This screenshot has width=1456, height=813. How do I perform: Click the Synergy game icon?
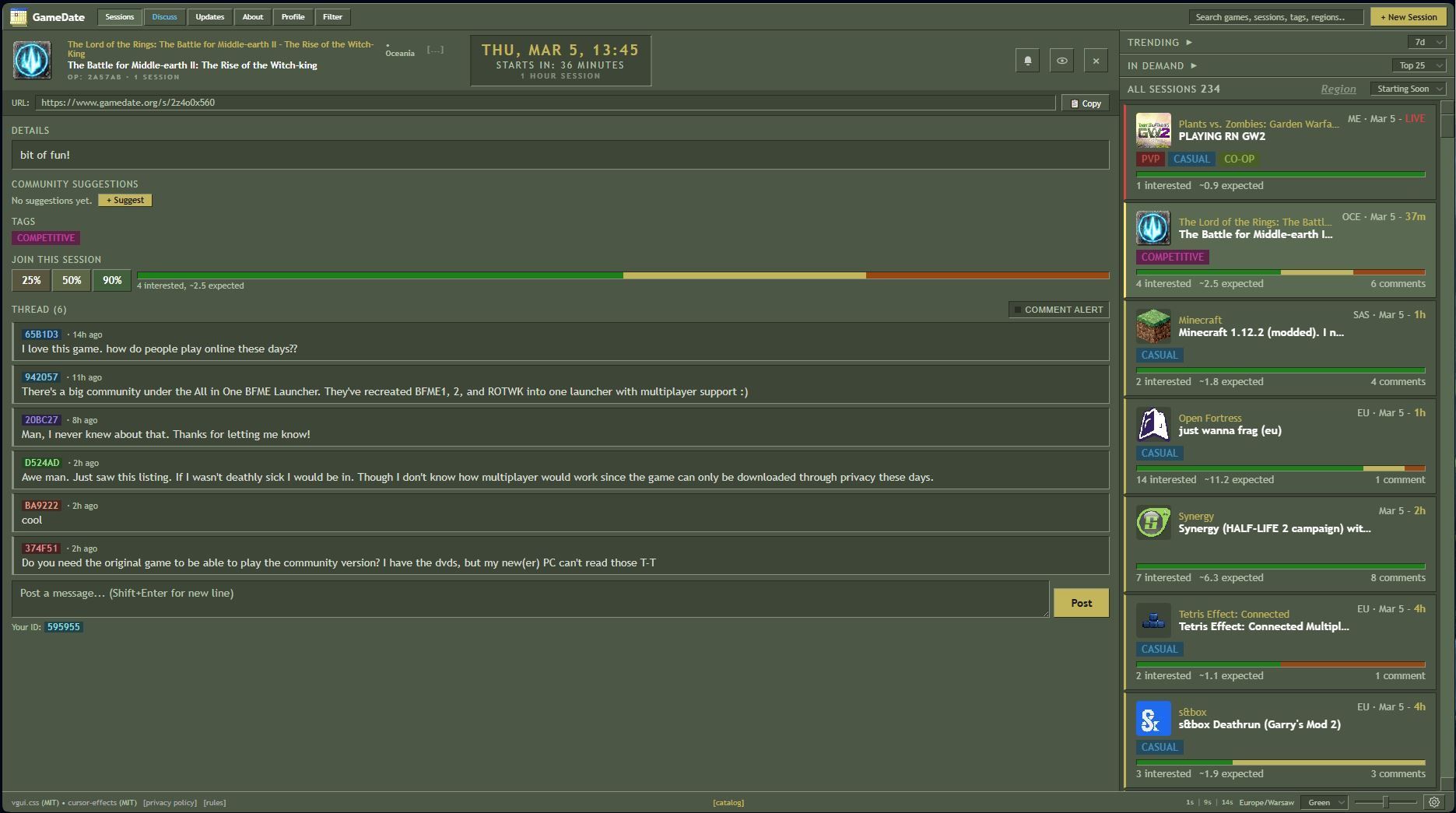[x=1153, y=523]
